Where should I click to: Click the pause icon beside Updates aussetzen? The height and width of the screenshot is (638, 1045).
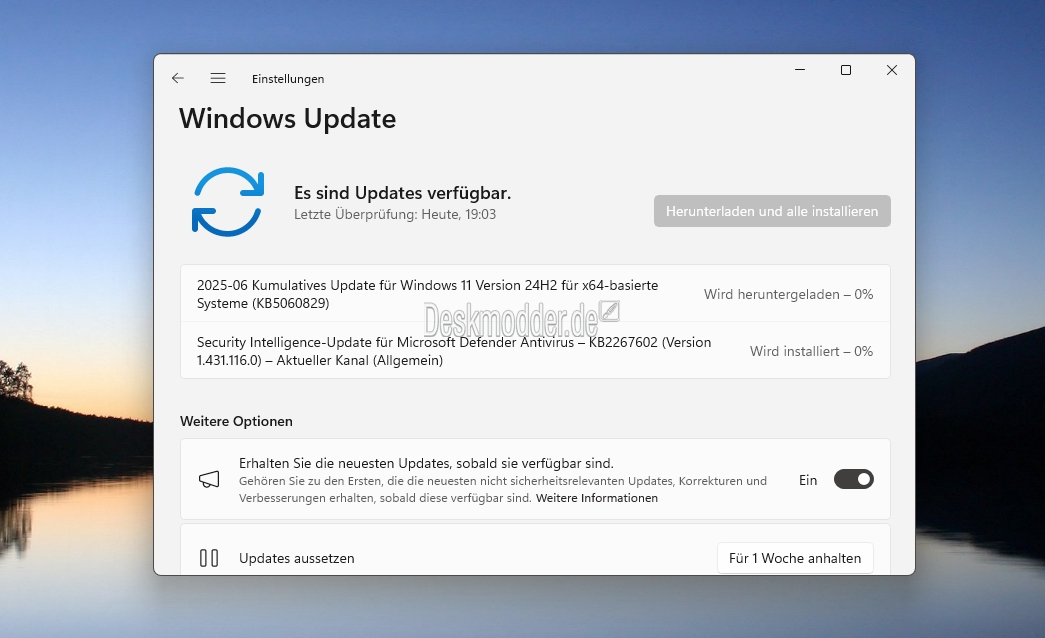(209, 558)
